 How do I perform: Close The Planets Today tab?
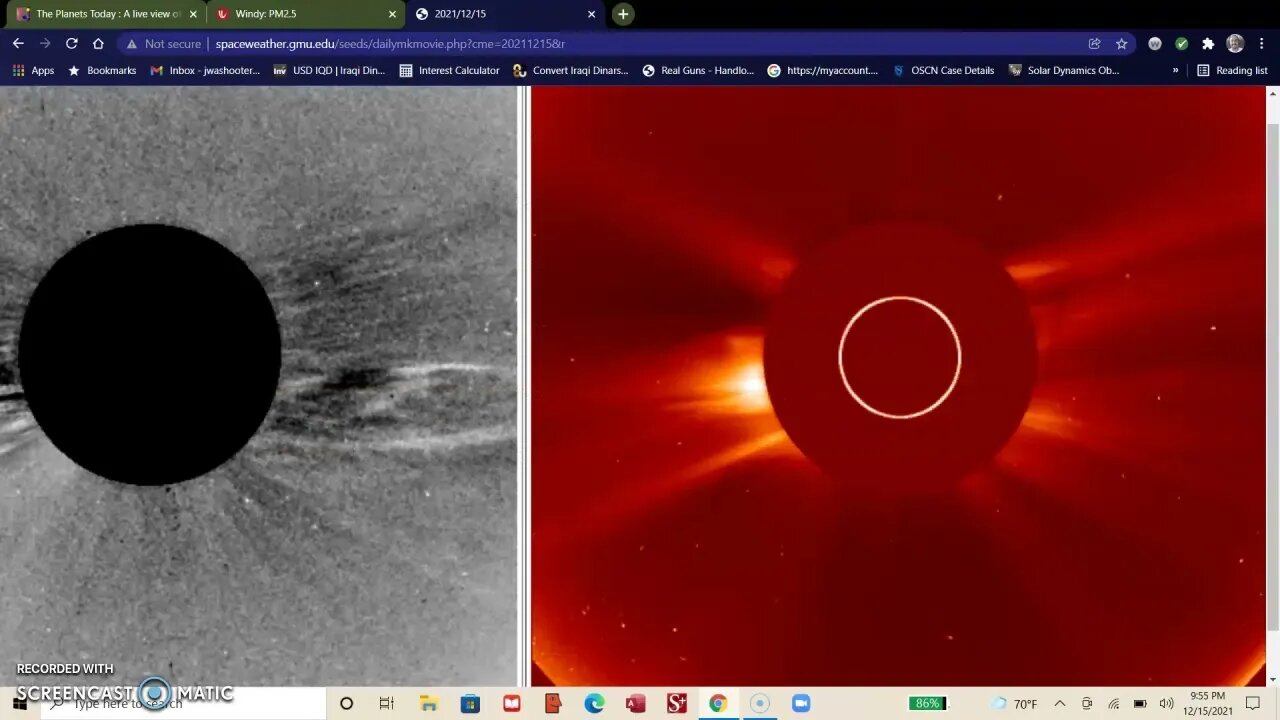click(x=193, y=14)
